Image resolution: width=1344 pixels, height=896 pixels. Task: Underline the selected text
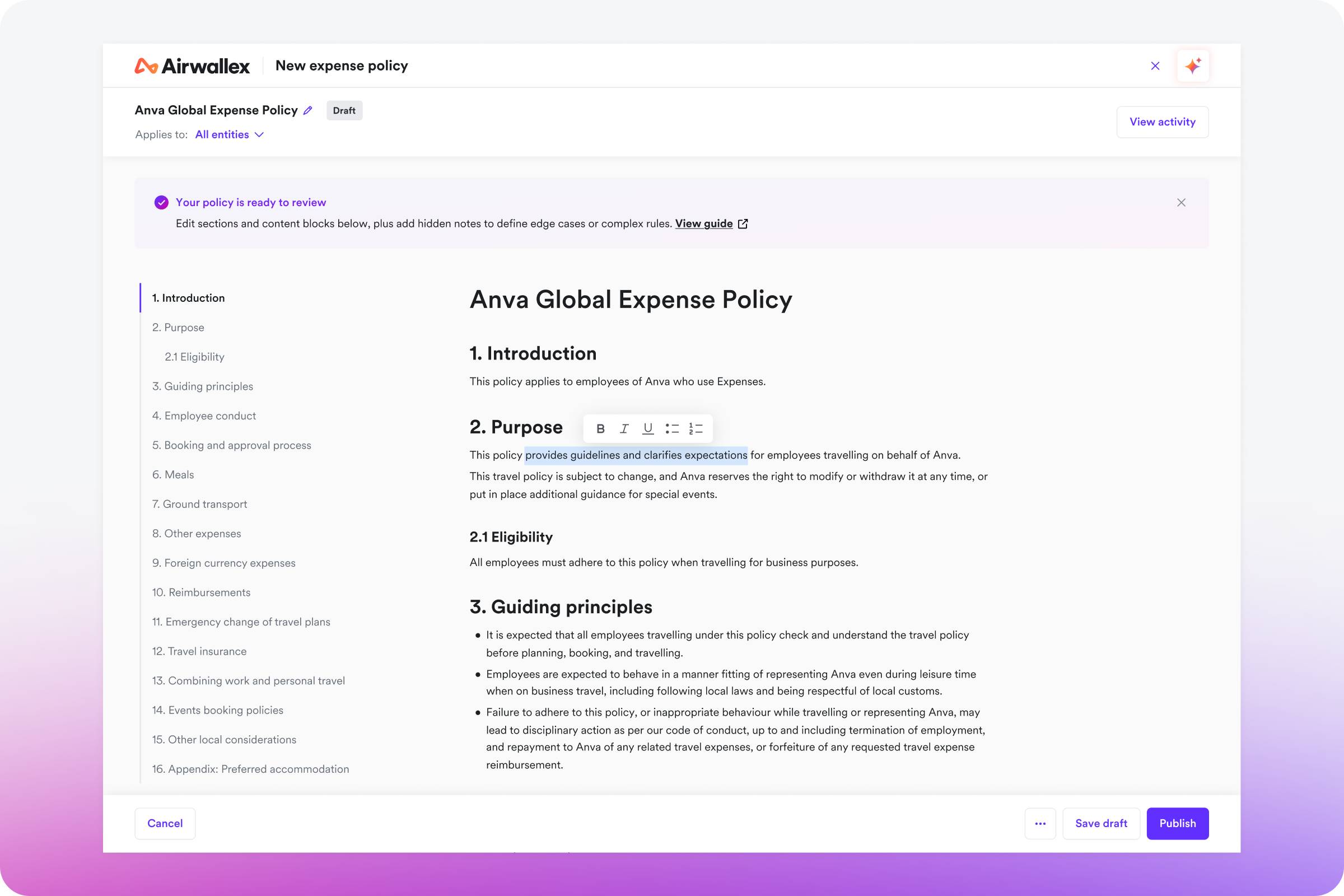(x=647, y=428)
